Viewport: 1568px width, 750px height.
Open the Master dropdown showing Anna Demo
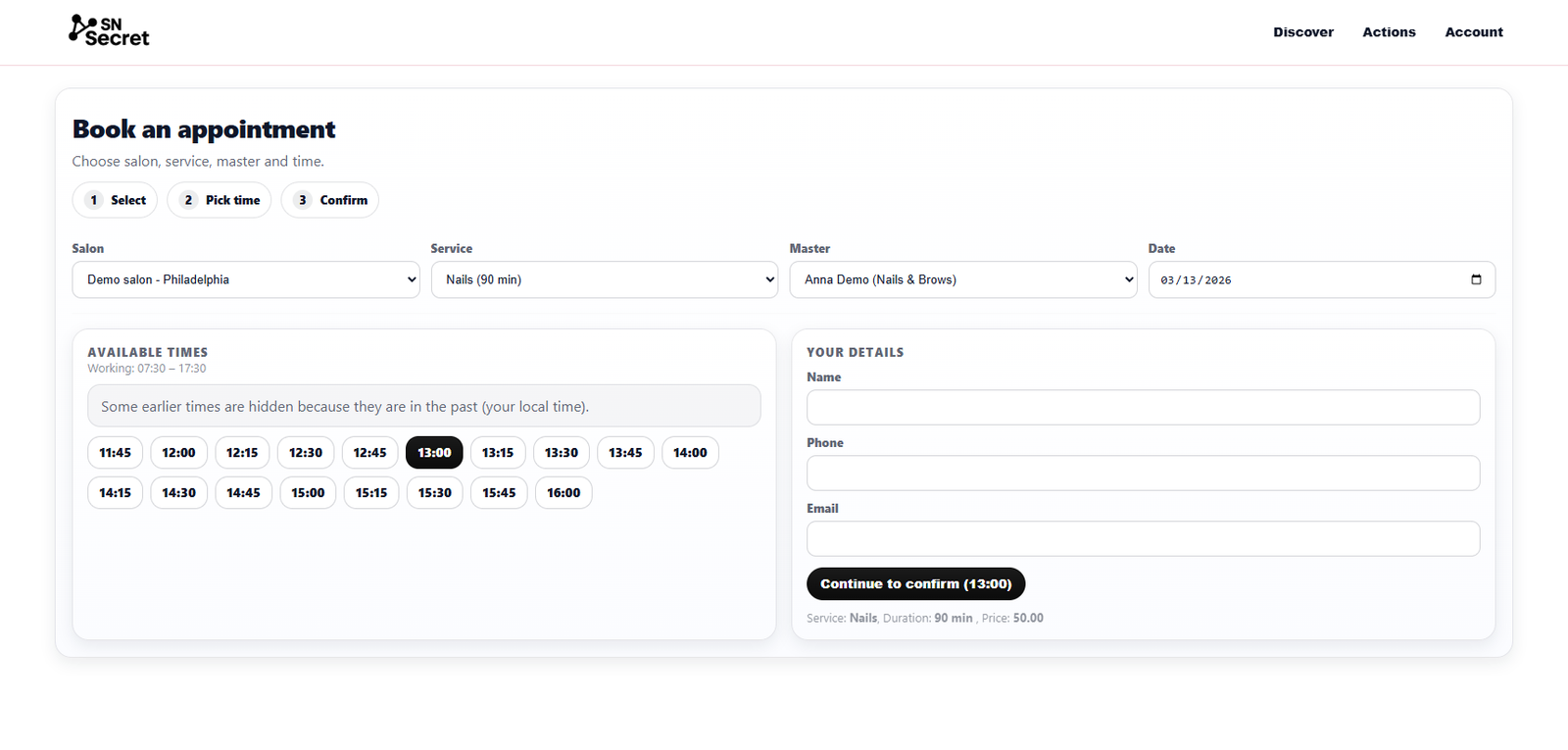coord(963,279)
